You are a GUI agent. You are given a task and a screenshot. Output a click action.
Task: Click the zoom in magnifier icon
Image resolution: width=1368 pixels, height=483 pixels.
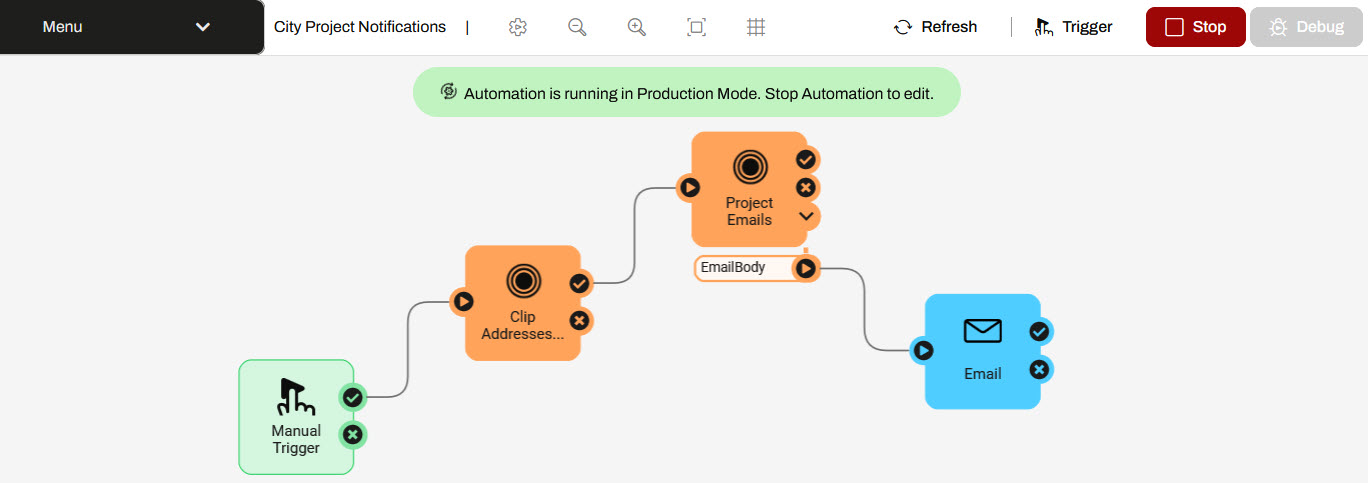(x=636, y=28)
